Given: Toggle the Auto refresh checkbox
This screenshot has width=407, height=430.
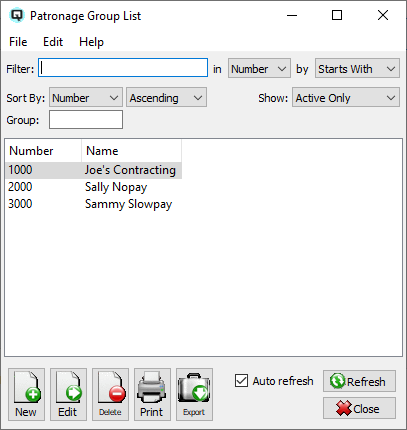Looking at the screenshot, I should click(241, 381).
